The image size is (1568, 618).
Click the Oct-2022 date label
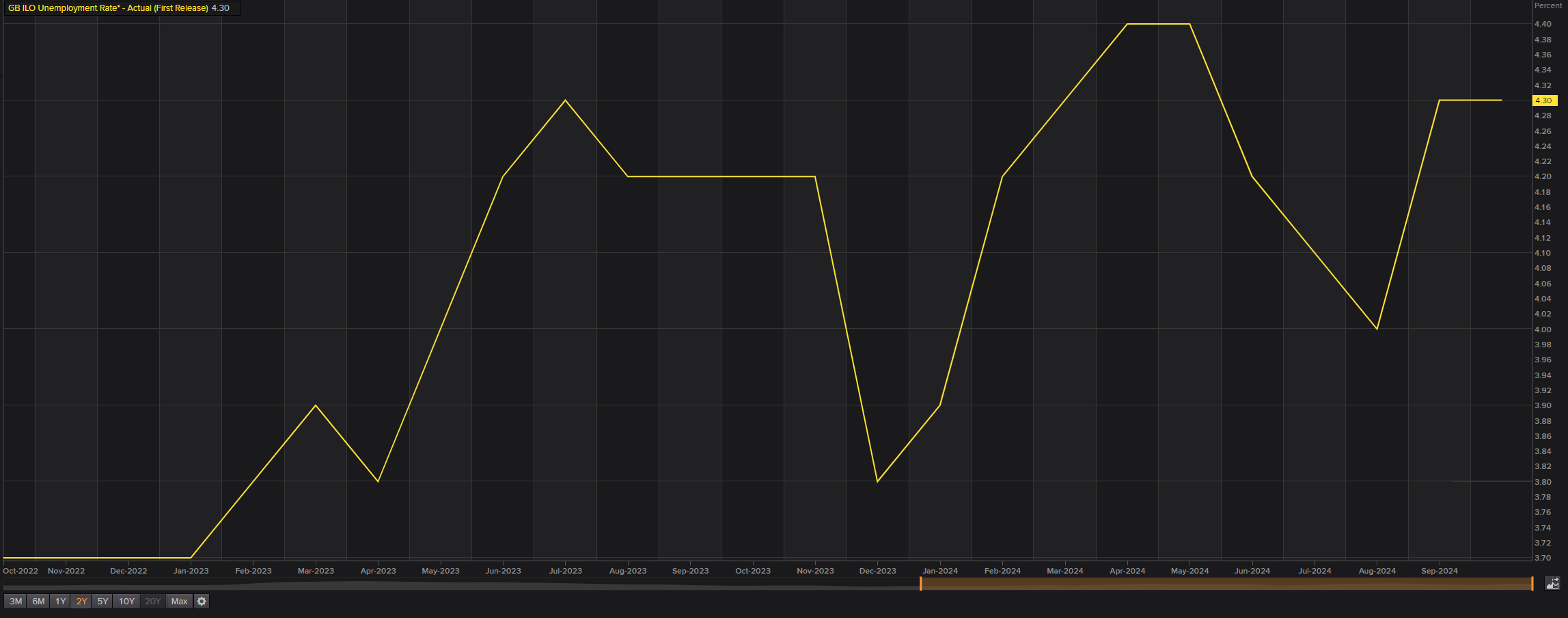pyautogui.click(x=20, y=571)
